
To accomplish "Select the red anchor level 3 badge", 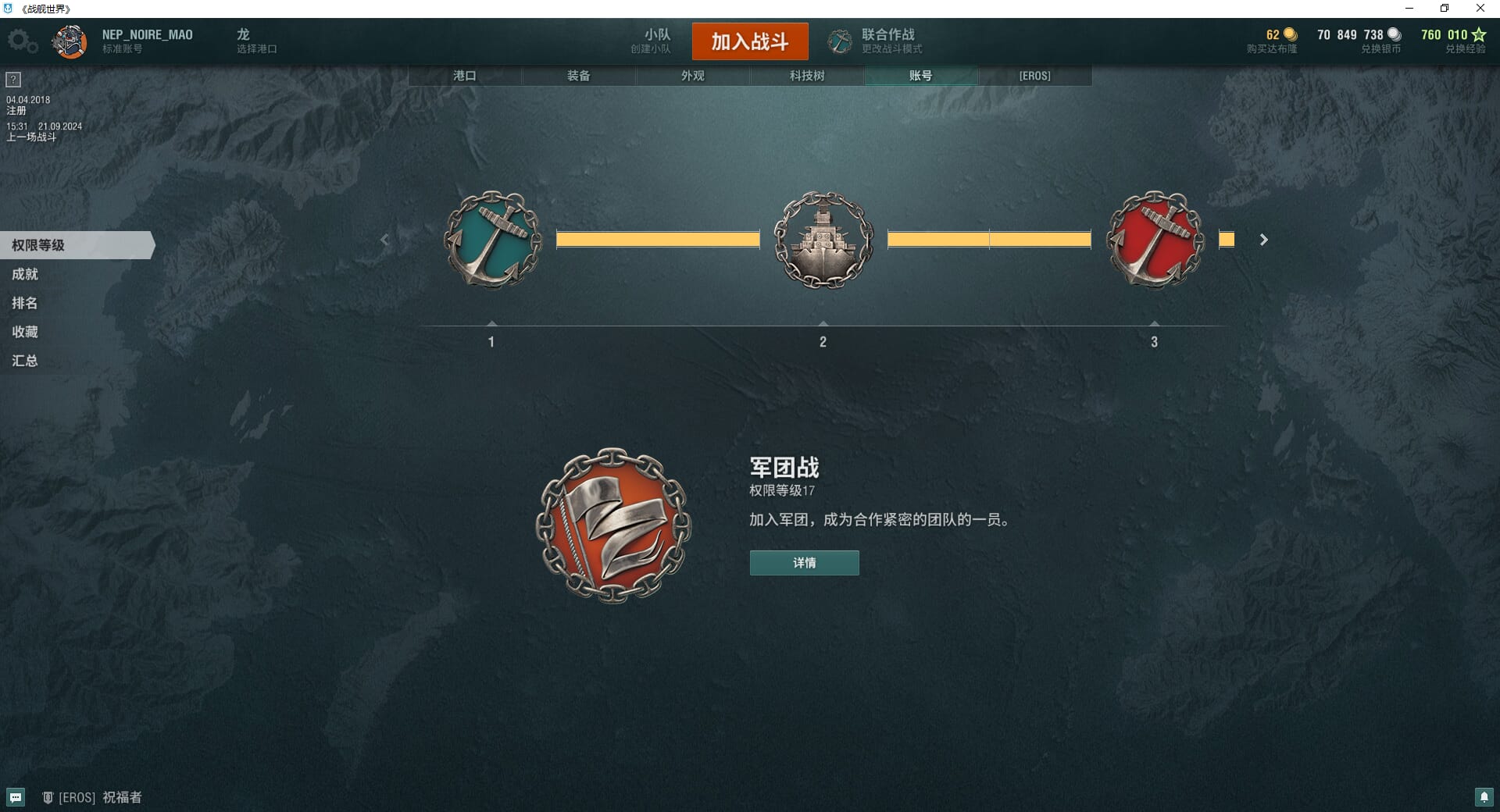I will 1155,240.
